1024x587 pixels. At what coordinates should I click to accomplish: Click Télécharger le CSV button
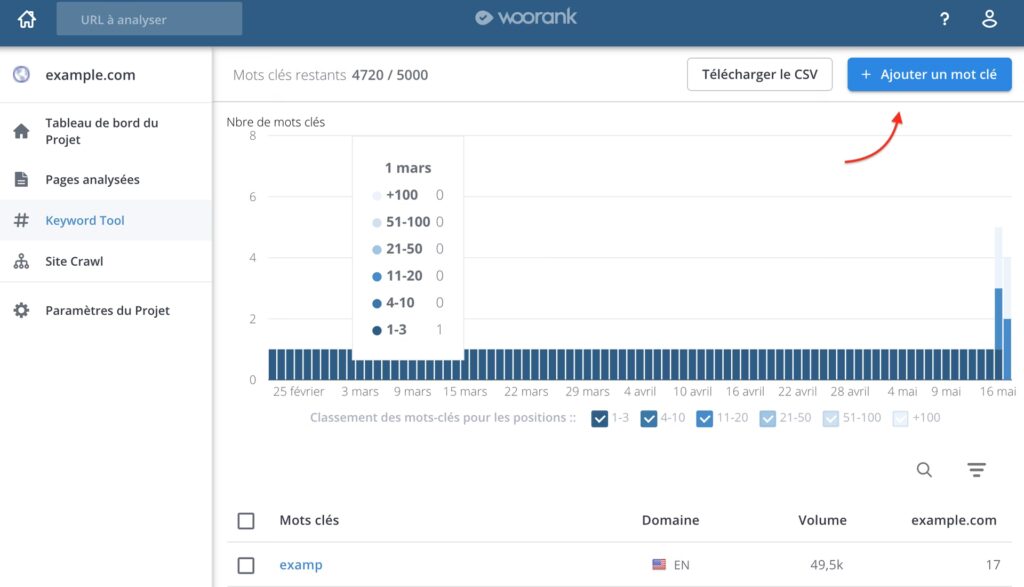click(760, 75)
